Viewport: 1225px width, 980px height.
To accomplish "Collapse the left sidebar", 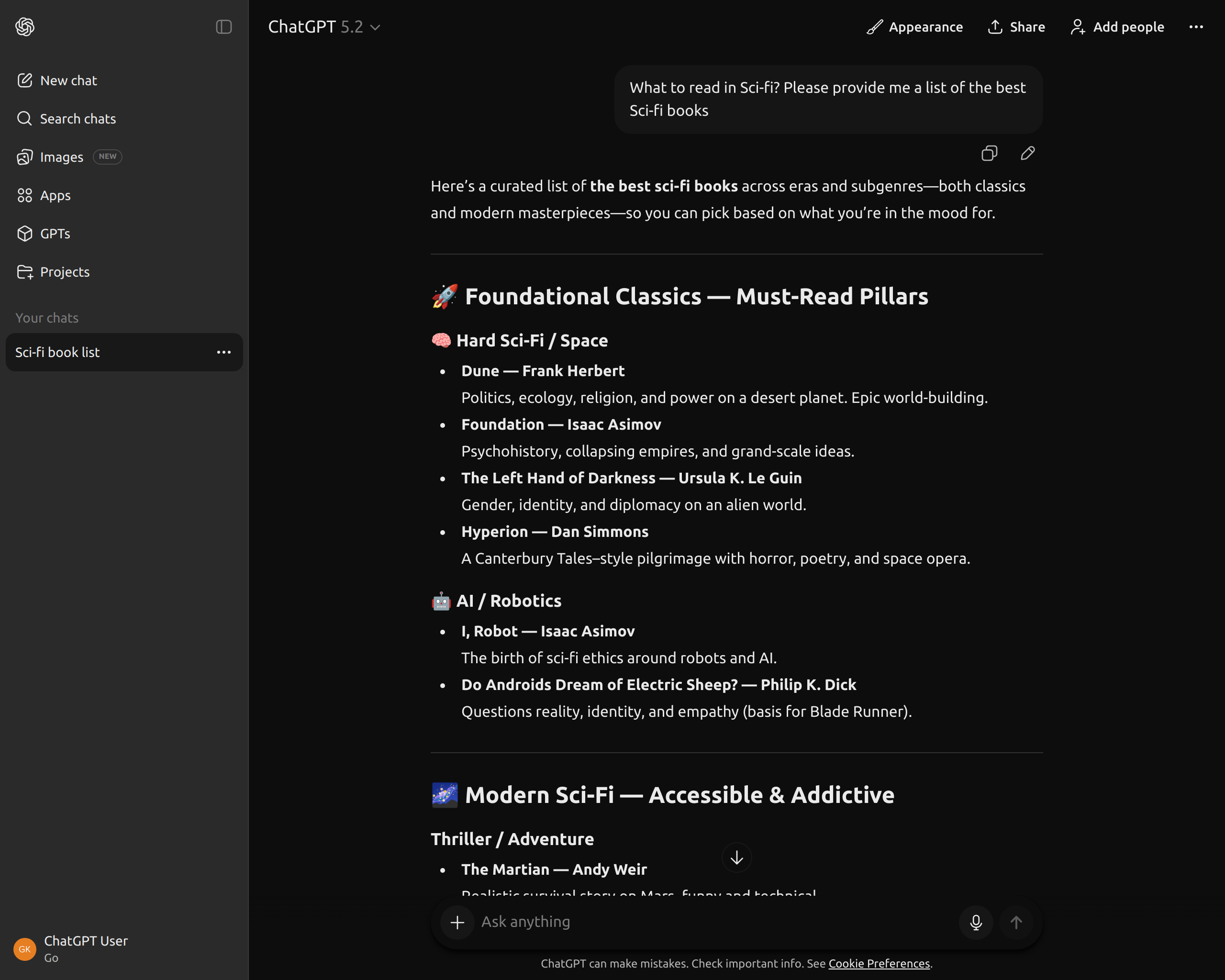I will pyautogui.click(x=224, y=27).
